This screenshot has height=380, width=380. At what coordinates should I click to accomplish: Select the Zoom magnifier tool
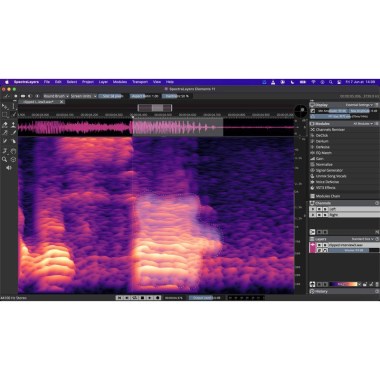pyautogui.click(x=4, y=159)
